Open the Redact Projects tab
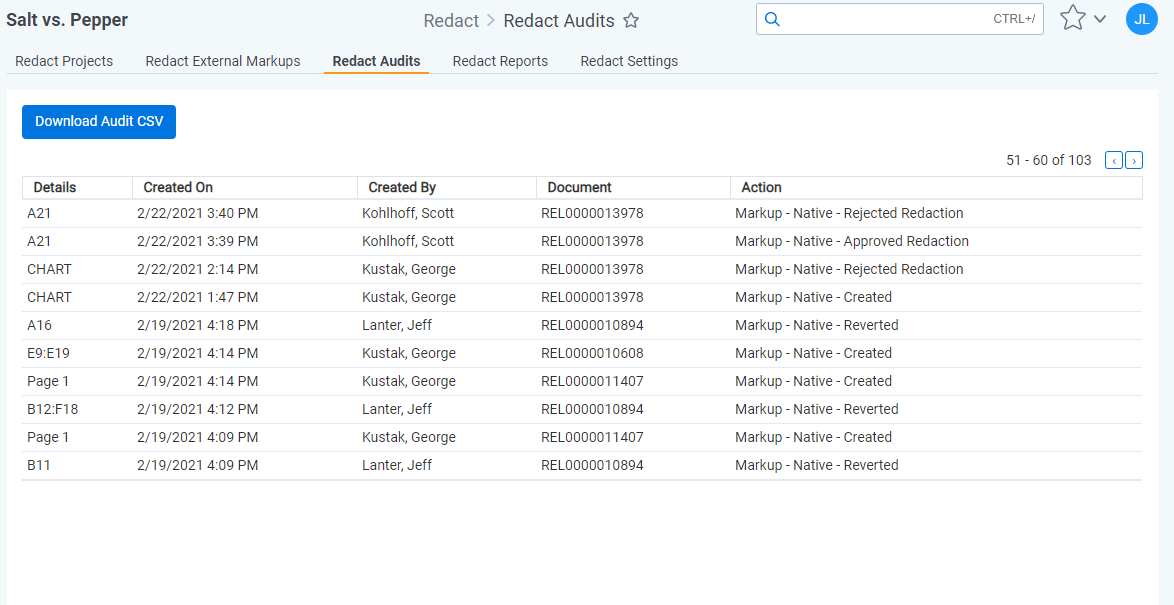 pos(64,61)
